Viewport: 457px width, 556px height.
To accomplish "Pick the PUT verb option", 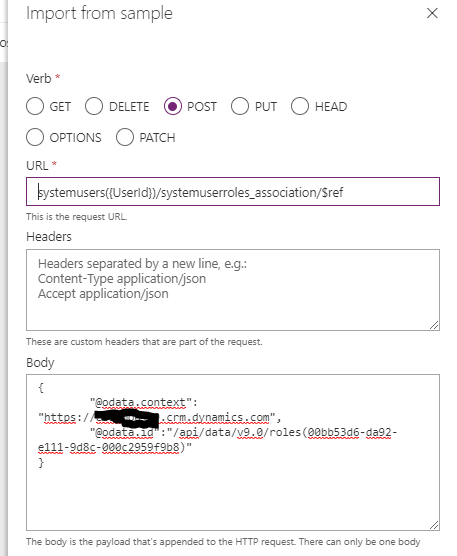I will tap(240, 106).
